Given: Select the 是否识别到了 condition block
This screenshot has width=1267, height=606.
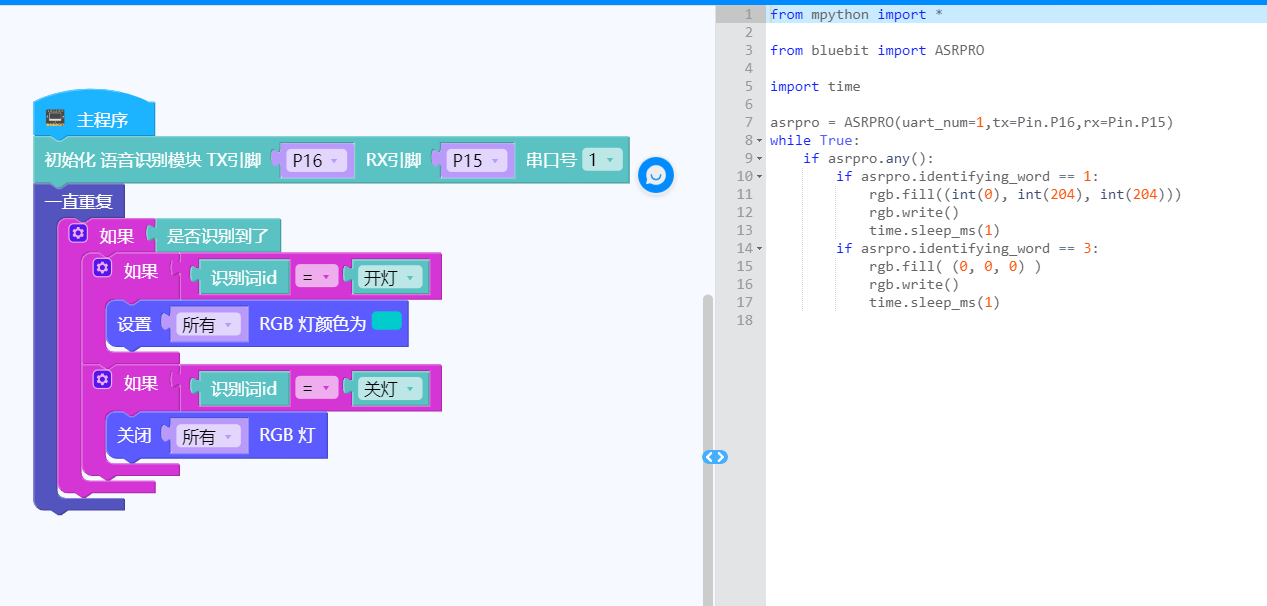Looking at the screenshot, I should pos(217,237).
